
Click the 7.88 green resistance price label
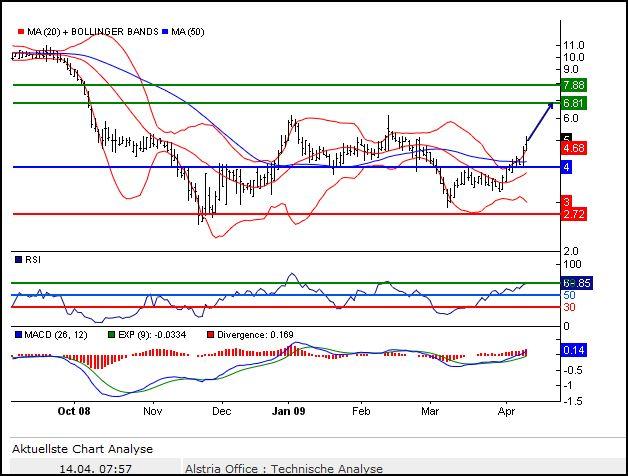(574, 85)
